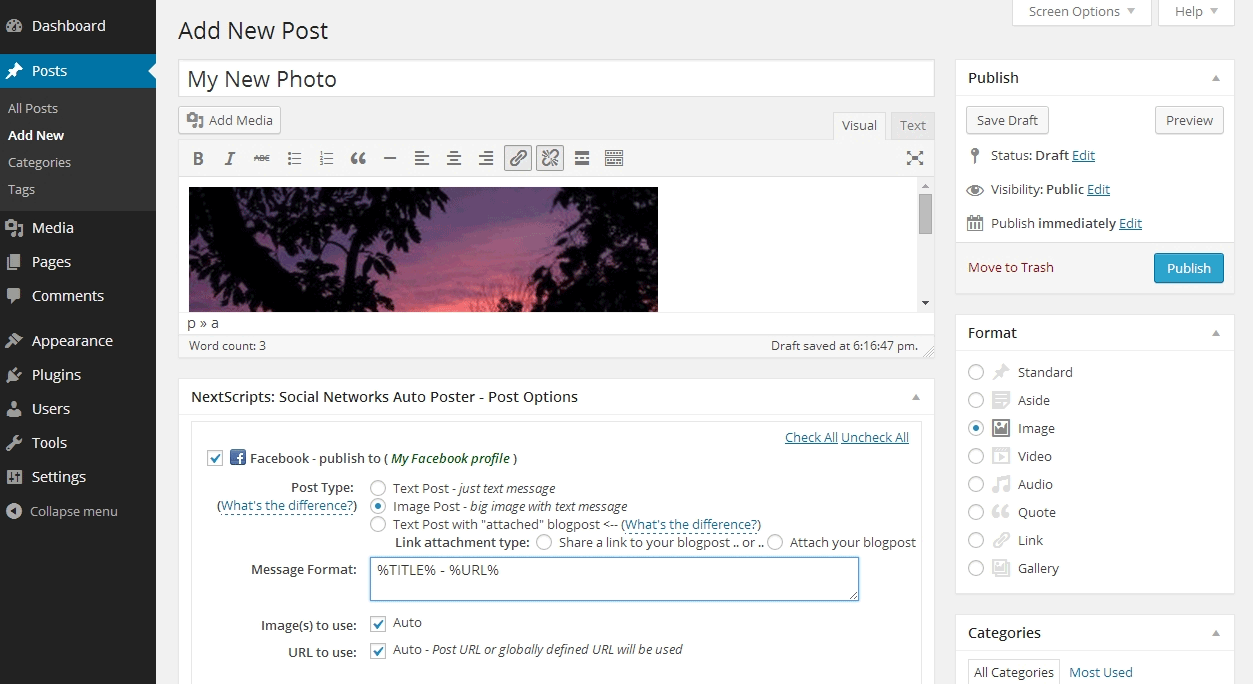Preview the post
Viewport: 1253px width, 684px height.
point(1189,120)
